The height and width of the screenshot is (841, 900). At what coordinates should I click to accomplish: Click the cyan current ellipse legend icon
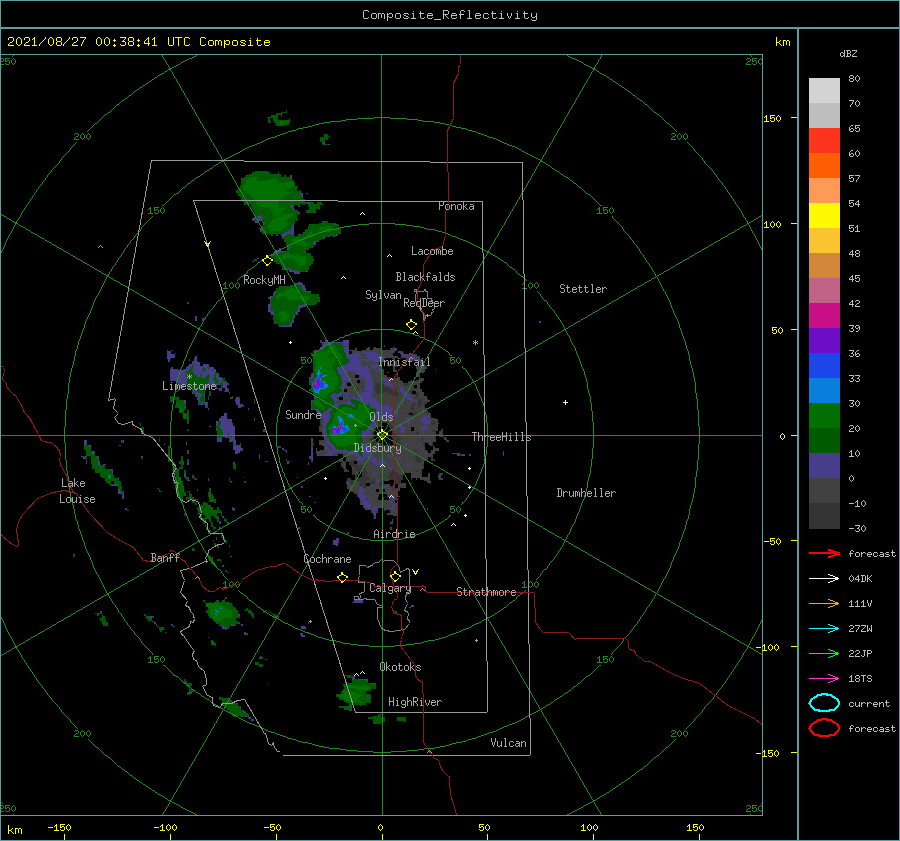click(824, 703)
